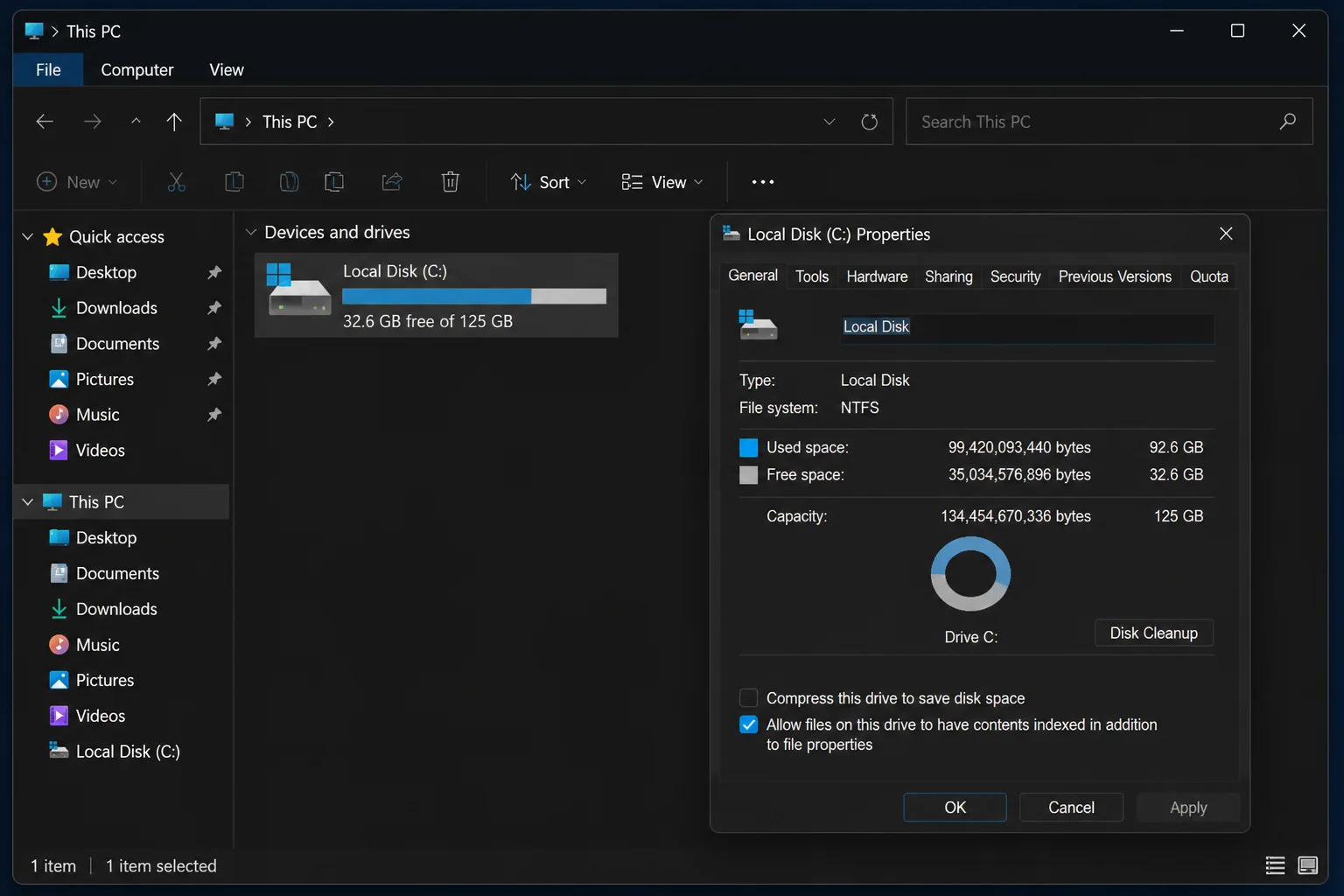This screenshot has width=1344, height=896.
Task: Select Downloads under This PC
Action: pos(121,609)
